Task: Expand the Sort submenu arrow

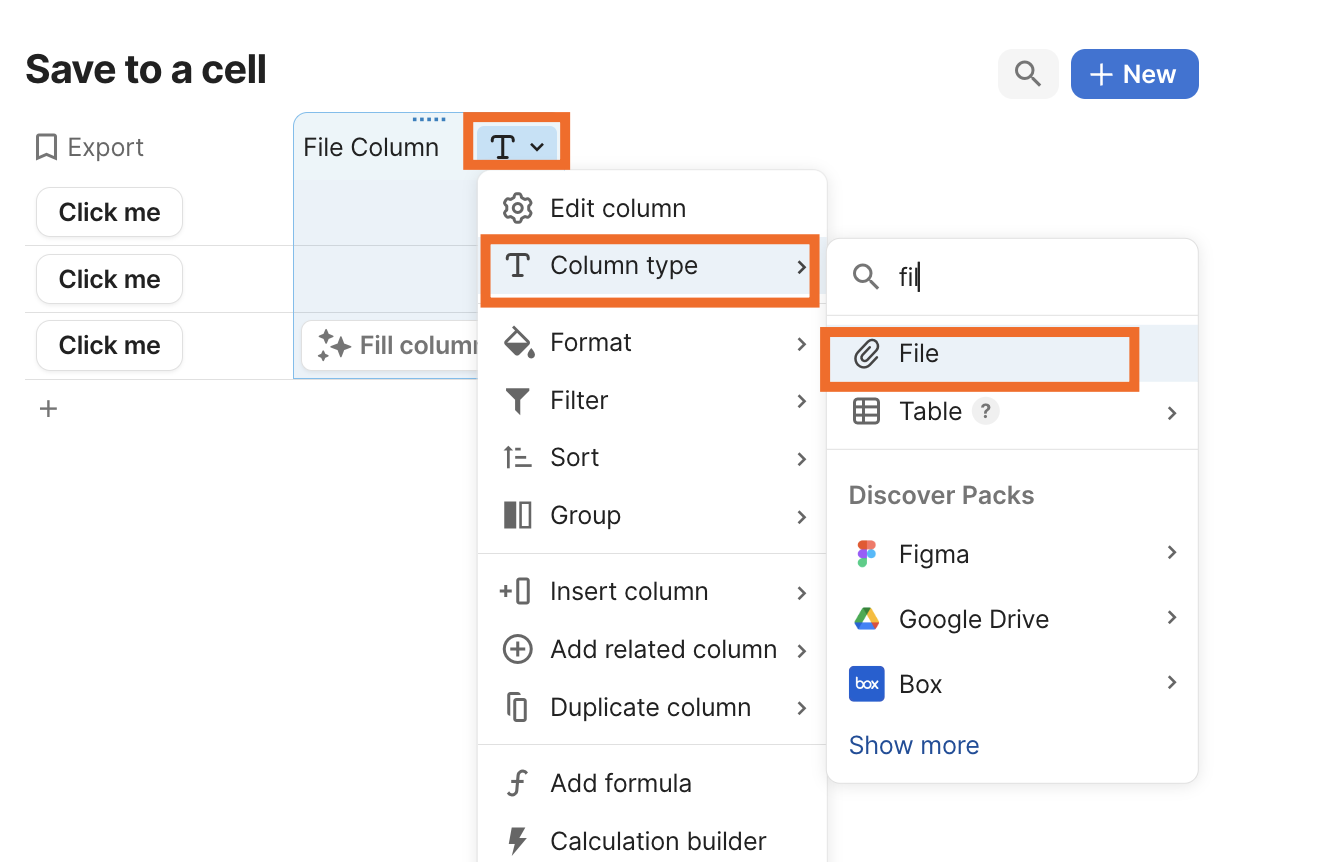Action: 801,458
